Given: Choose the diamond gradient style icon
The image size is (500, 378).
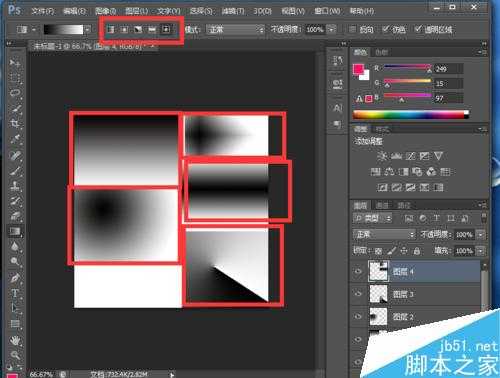Looking at the screenshot, I should [x=166, y=29].
